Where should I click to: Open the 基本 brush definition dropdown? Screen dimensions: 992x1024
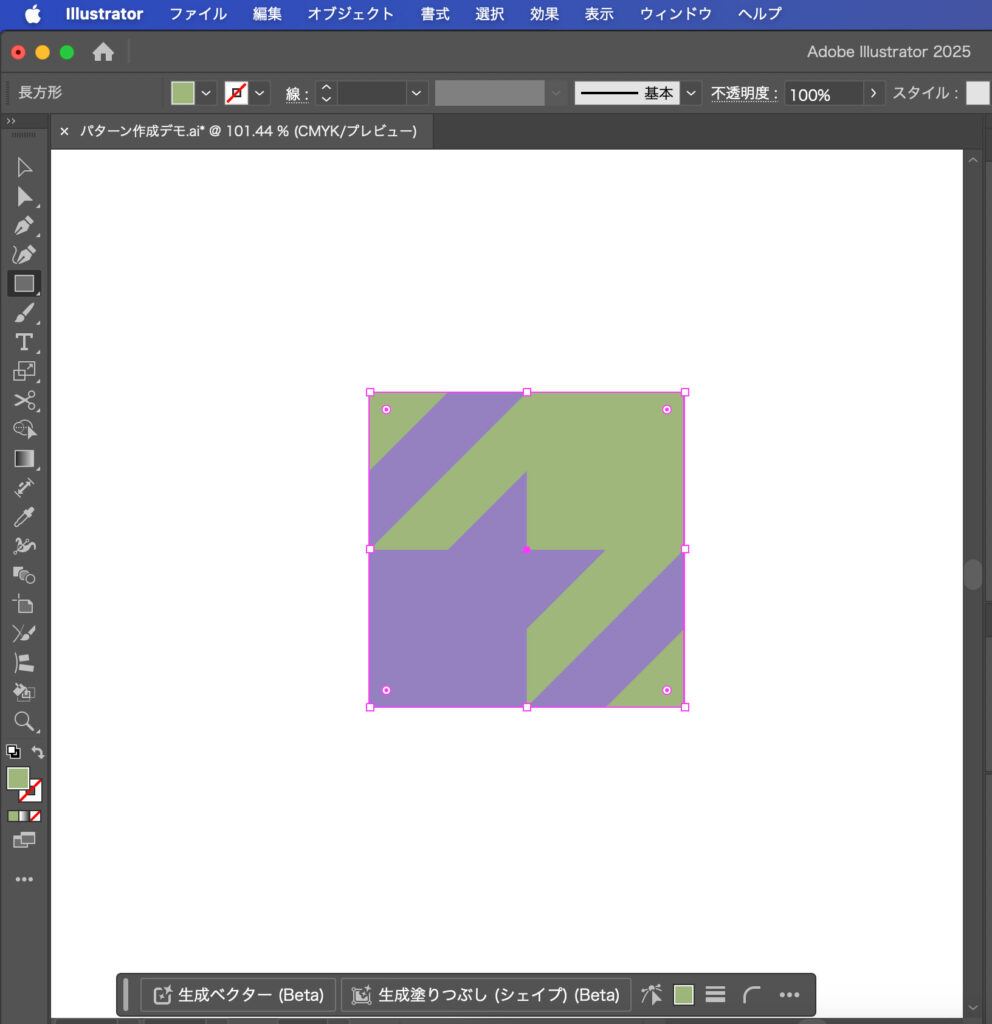691,93
